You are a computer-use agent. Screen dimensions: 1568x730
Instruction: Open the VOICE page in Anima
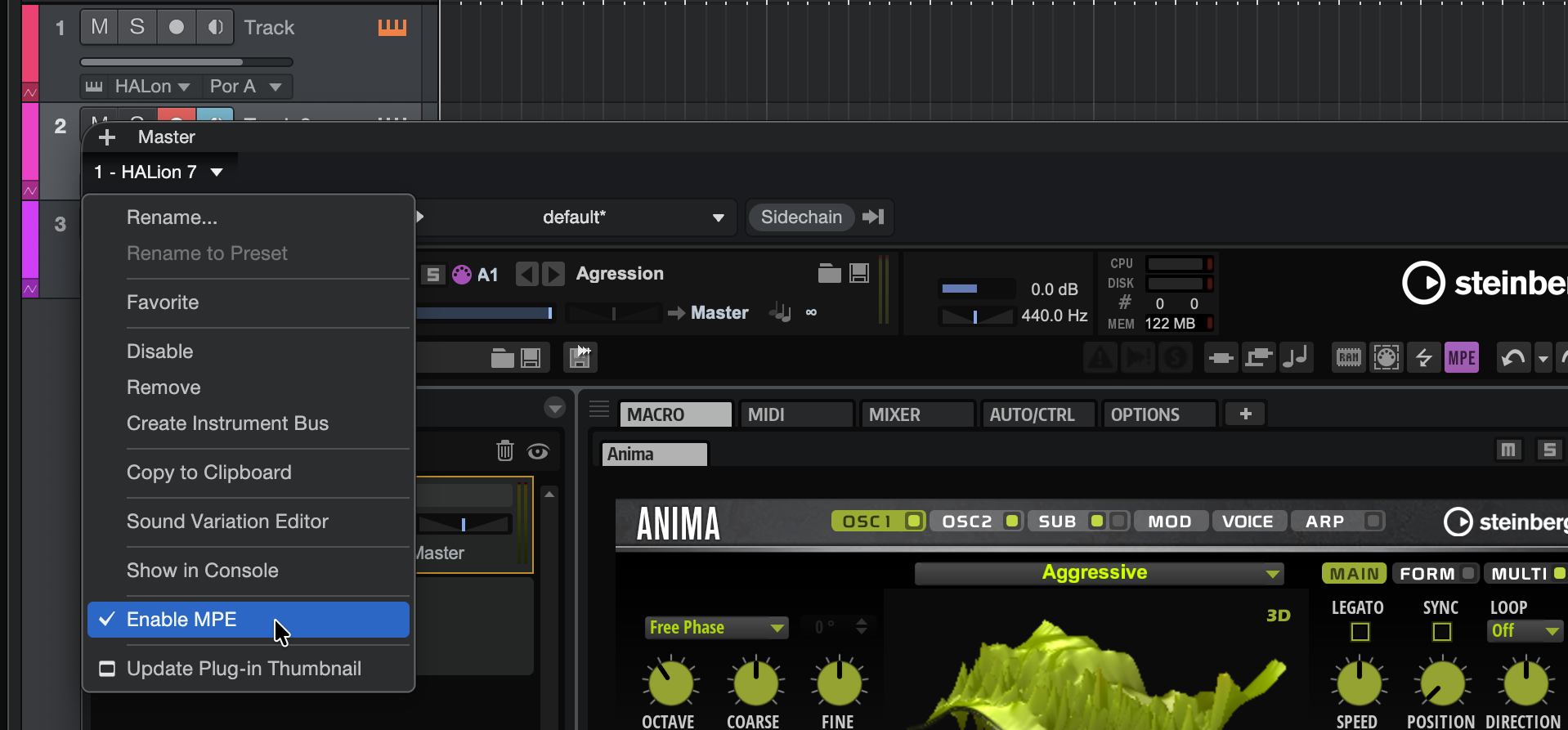[x=1248, y=522]
